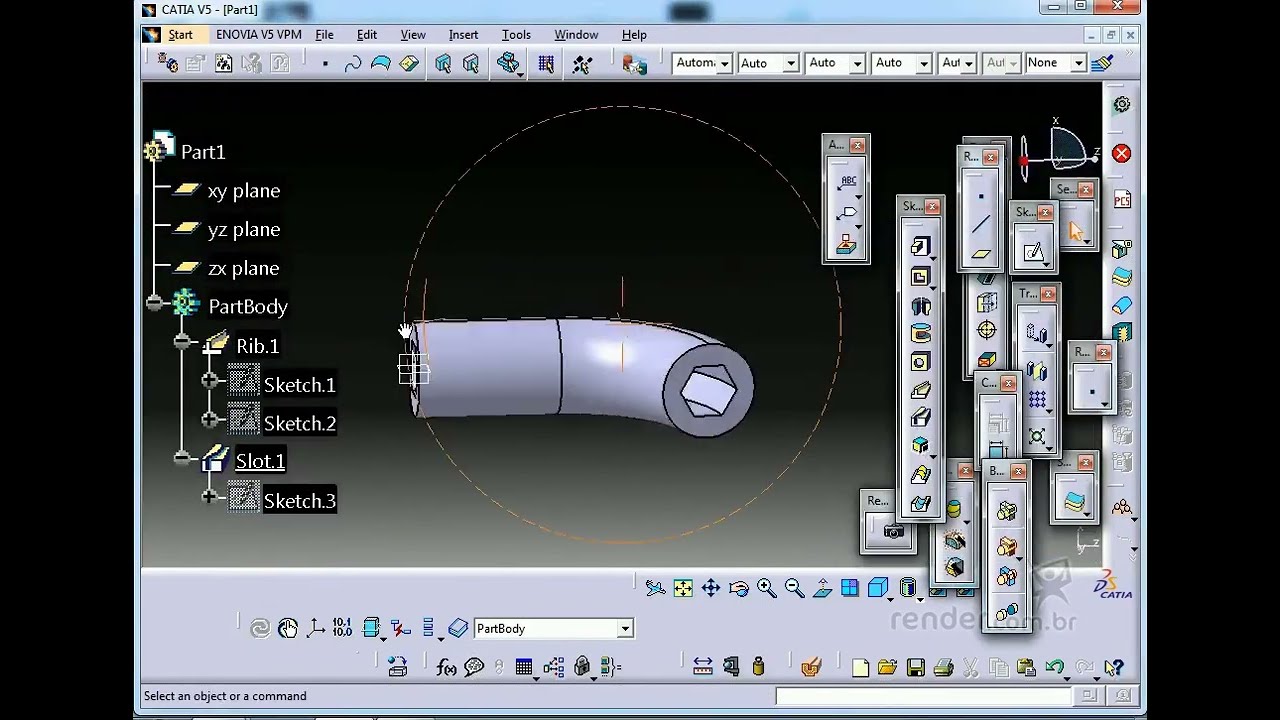
Task: Collapse the Slot.1 tree node
Action: coord(181,458)
